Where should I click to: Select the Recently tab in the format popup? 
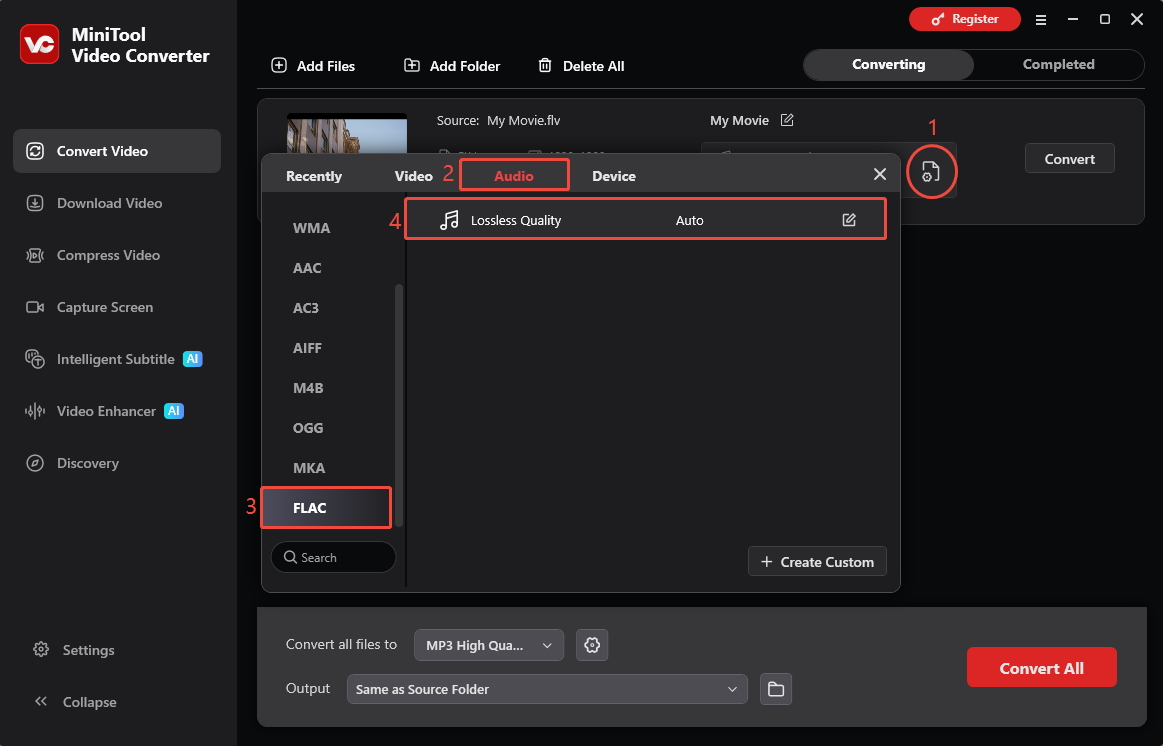[x=314, y=176]
